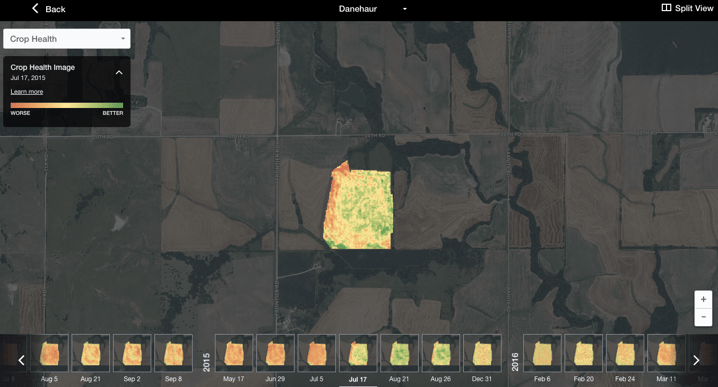Image resolution: width=718 pixels, height=387 pixels.
Task: Click the 2016 year marker on timeline
Action: (x=515, y=362)
